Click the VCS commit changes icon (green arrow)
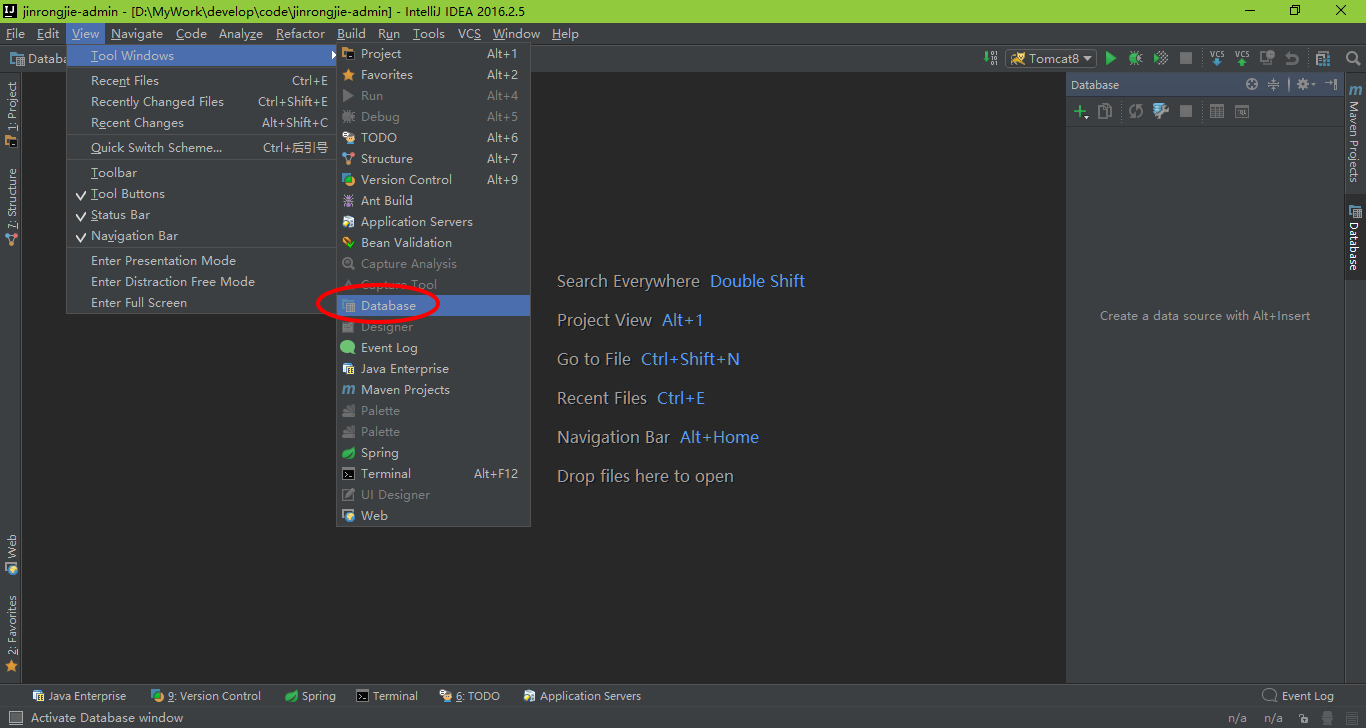This screenshot has width=1366, height=728. pyautogui.click(x=1242, y=59)
